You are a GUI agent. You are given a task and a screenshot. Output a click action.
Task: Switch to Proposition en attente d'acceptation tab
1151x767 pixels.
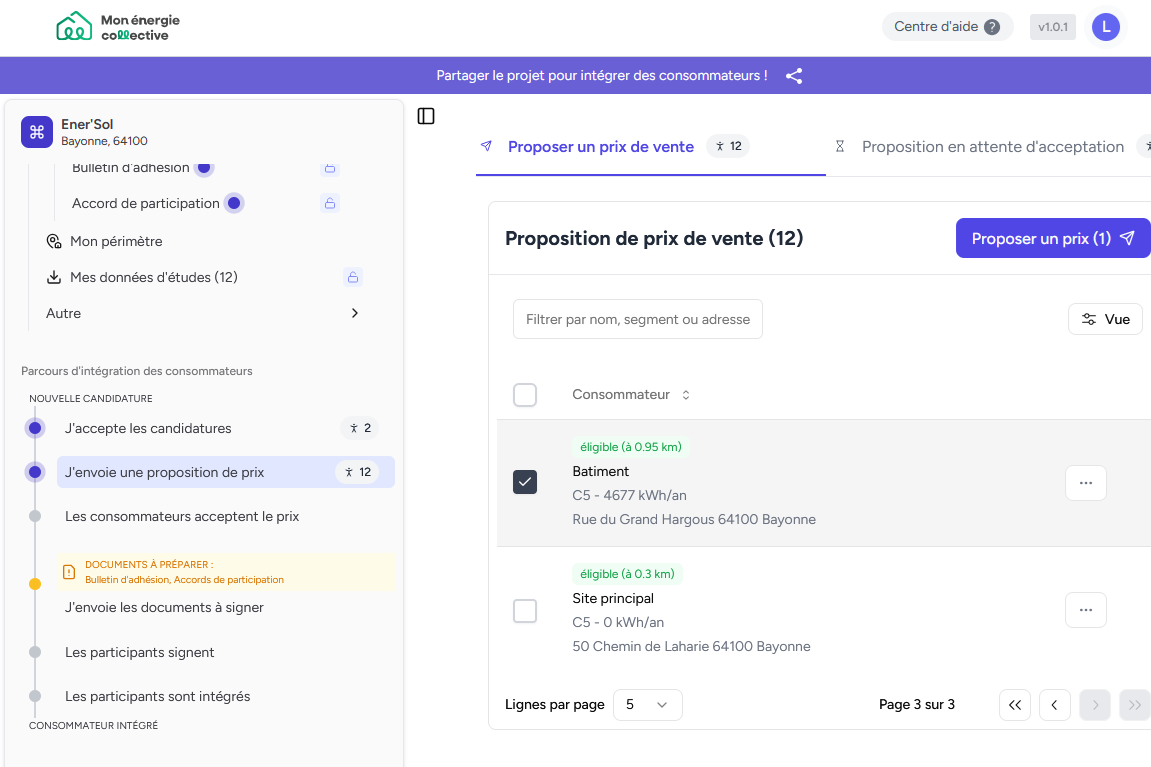click(x=992, y=147)
